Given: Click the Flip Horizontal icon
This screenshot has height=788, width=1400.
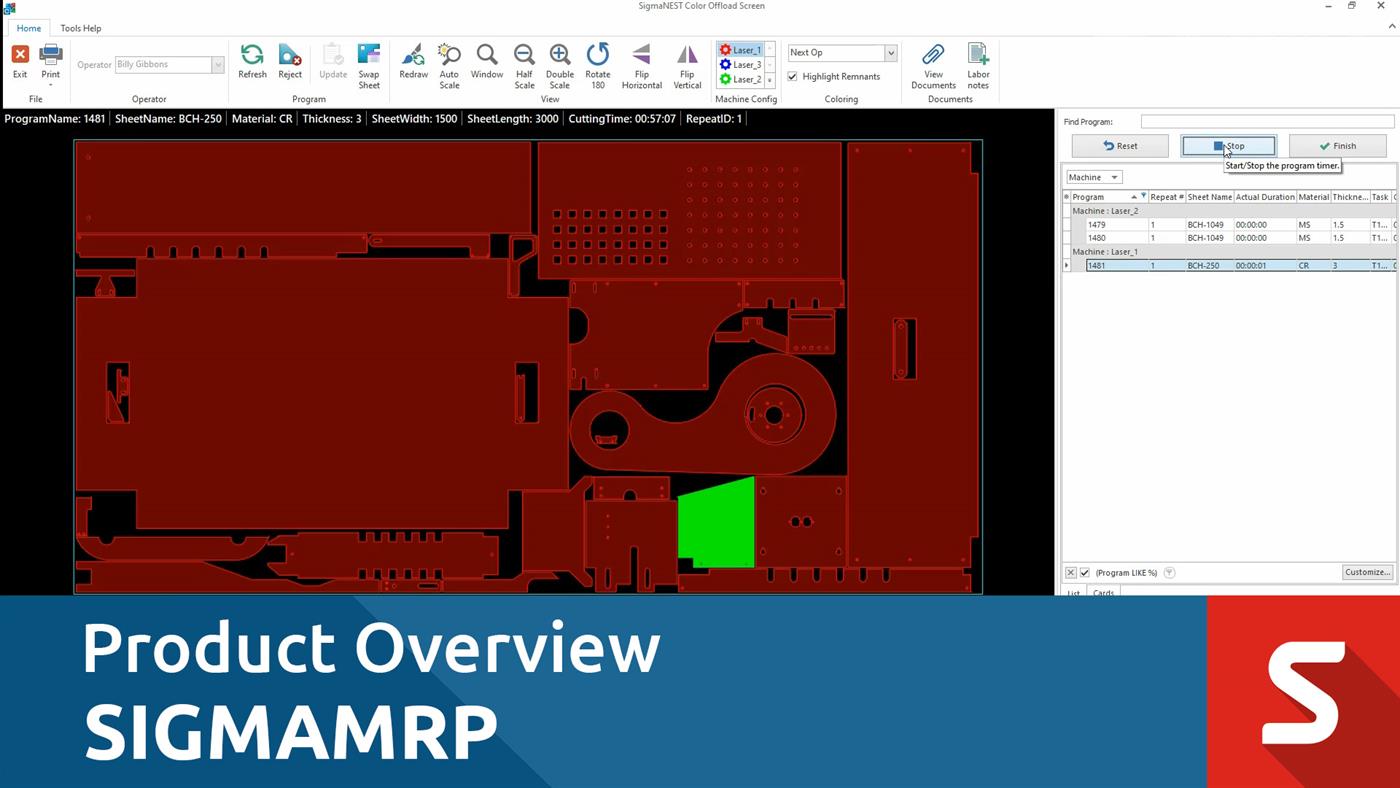Looking at the screenshot, I should 641,60.
